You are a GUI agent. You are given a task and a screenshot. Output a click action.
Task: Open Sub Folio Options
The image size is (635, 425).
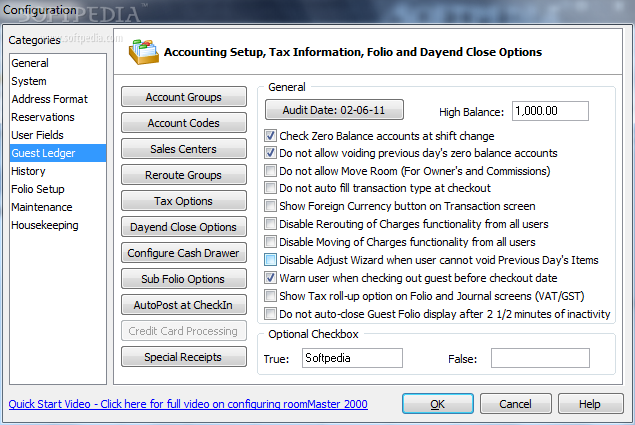pyautogui.click(x=184, y=279)
